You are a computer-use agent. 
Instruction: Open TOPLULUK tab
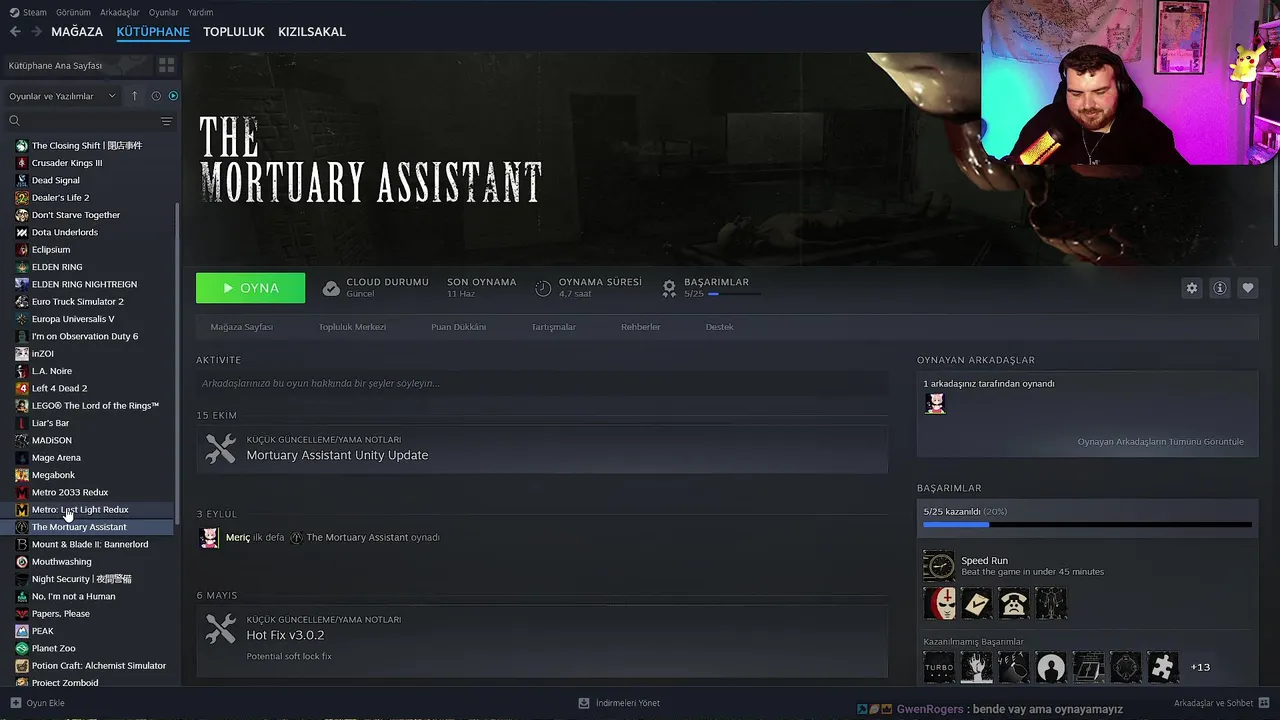tap(234, 32)
